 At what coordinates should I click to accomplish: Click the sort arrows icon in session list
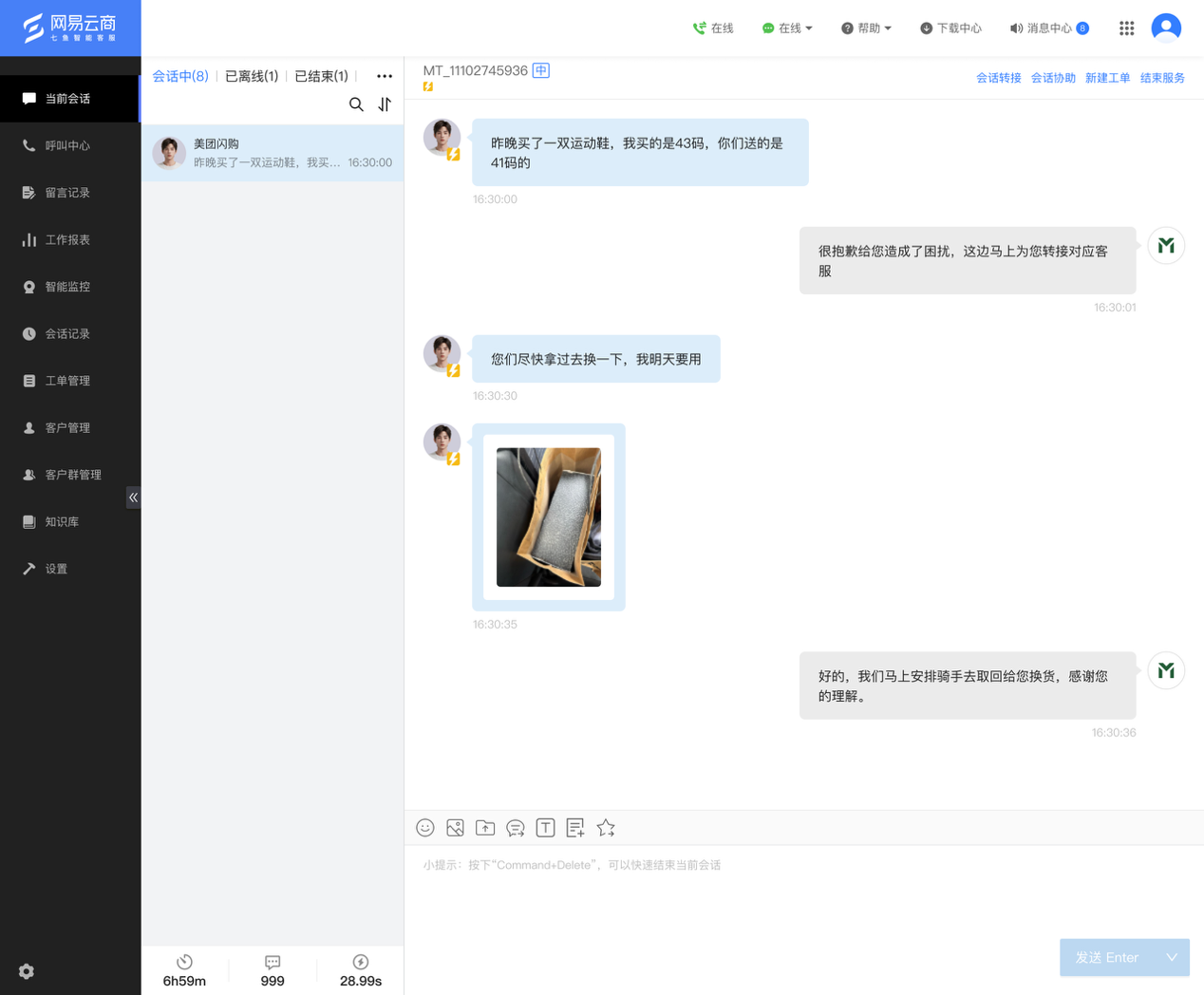385,104
